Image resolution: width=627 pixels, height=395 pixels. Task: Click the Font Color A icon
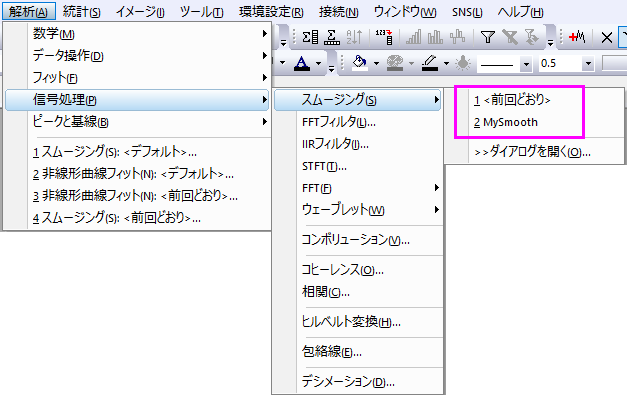[302, 63]
